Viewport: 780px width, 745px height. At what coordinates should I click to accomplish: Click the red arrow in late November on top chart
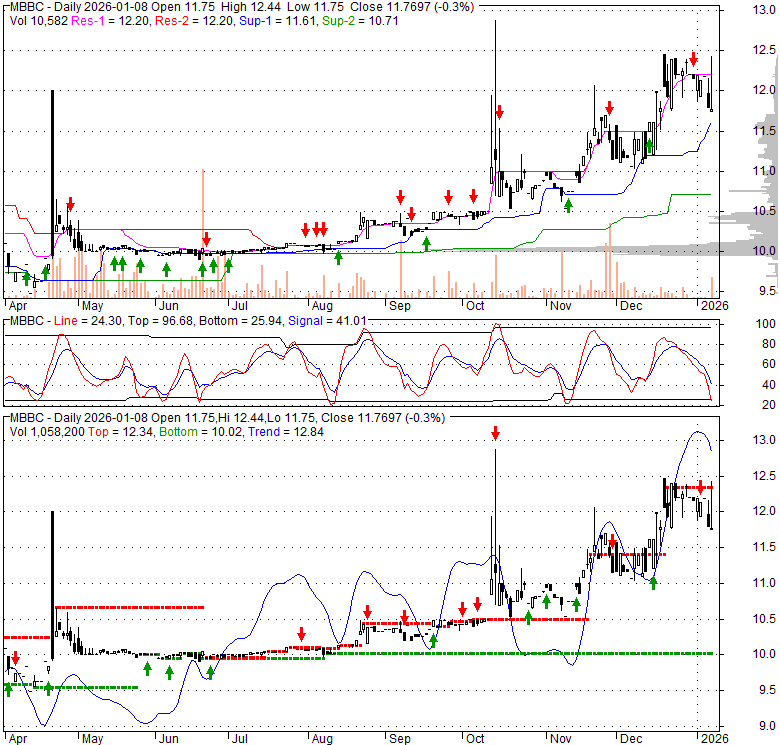coord(608,107)
